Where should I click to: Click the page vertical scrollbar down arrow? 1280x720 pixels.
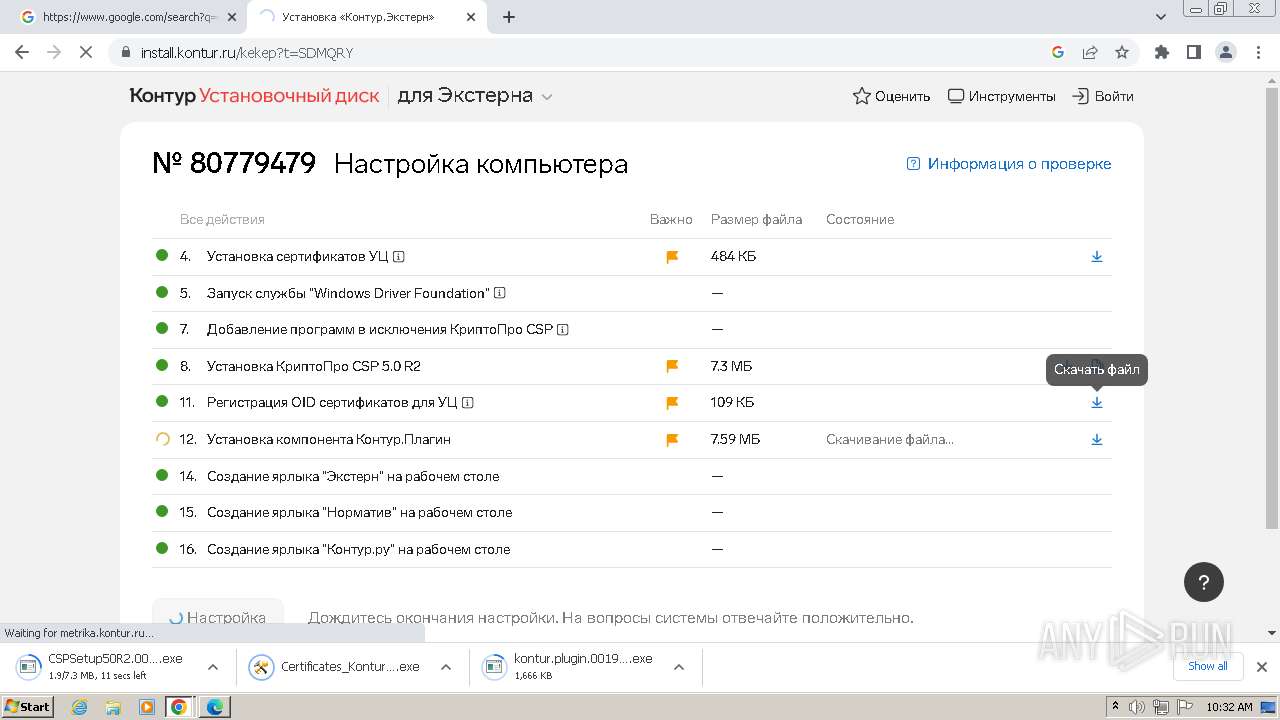(1272, 633)
